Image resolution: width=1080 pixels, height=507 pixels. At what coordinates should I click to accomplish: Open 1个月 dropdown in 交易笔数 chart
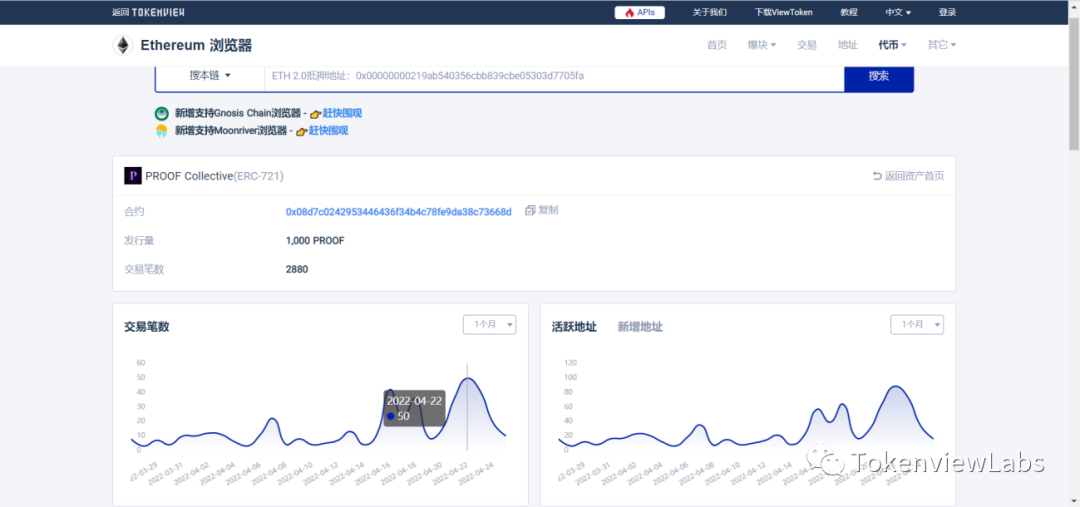pos(489,324)
